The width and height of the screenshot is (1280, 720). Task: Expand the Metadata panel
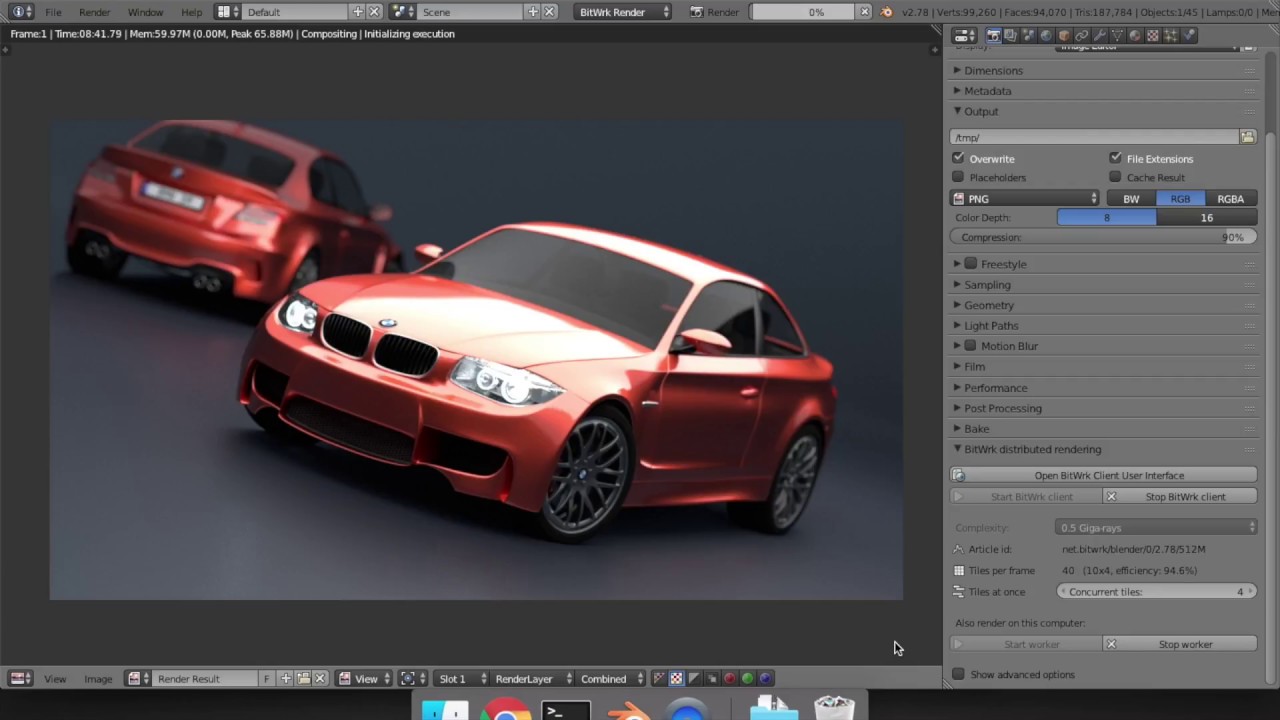[987, 90]
